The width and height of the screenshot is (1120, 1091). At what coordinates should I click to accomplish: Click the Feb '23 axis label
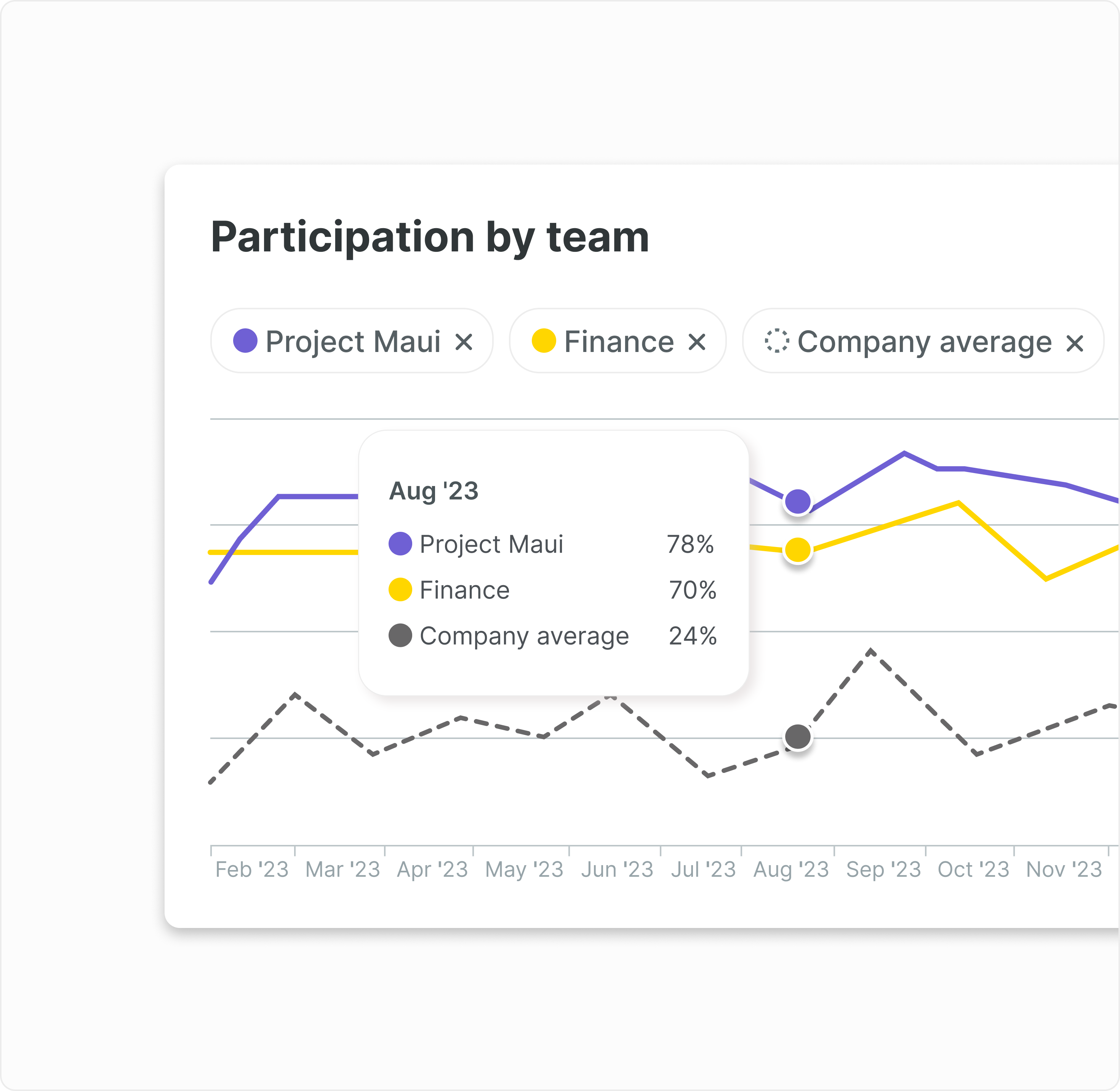point(252,869)
